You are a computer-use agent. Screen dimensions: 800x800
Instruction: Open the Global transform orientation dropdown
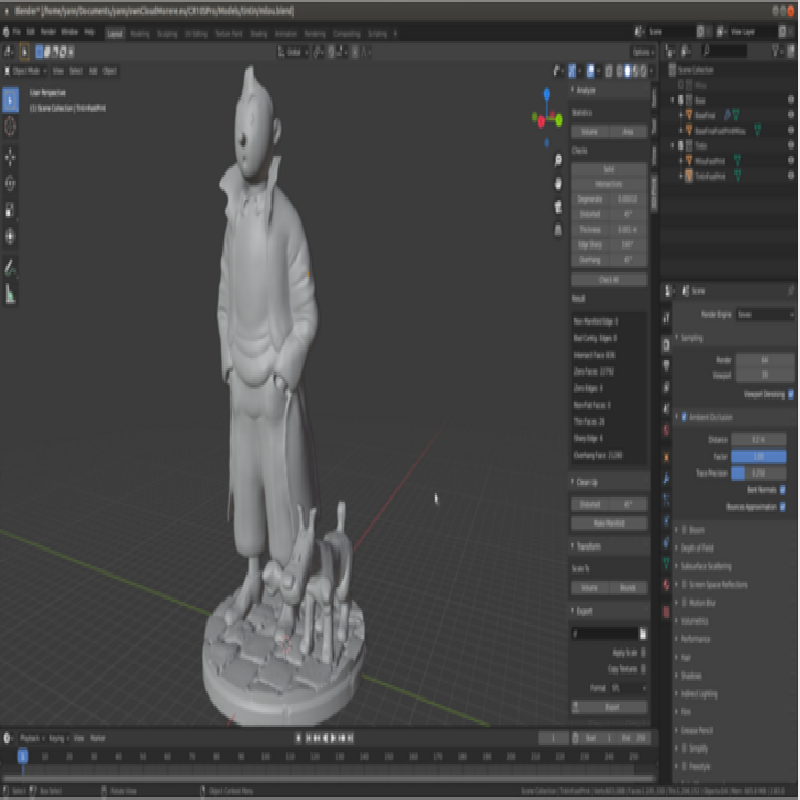click(x=293, y=52)
